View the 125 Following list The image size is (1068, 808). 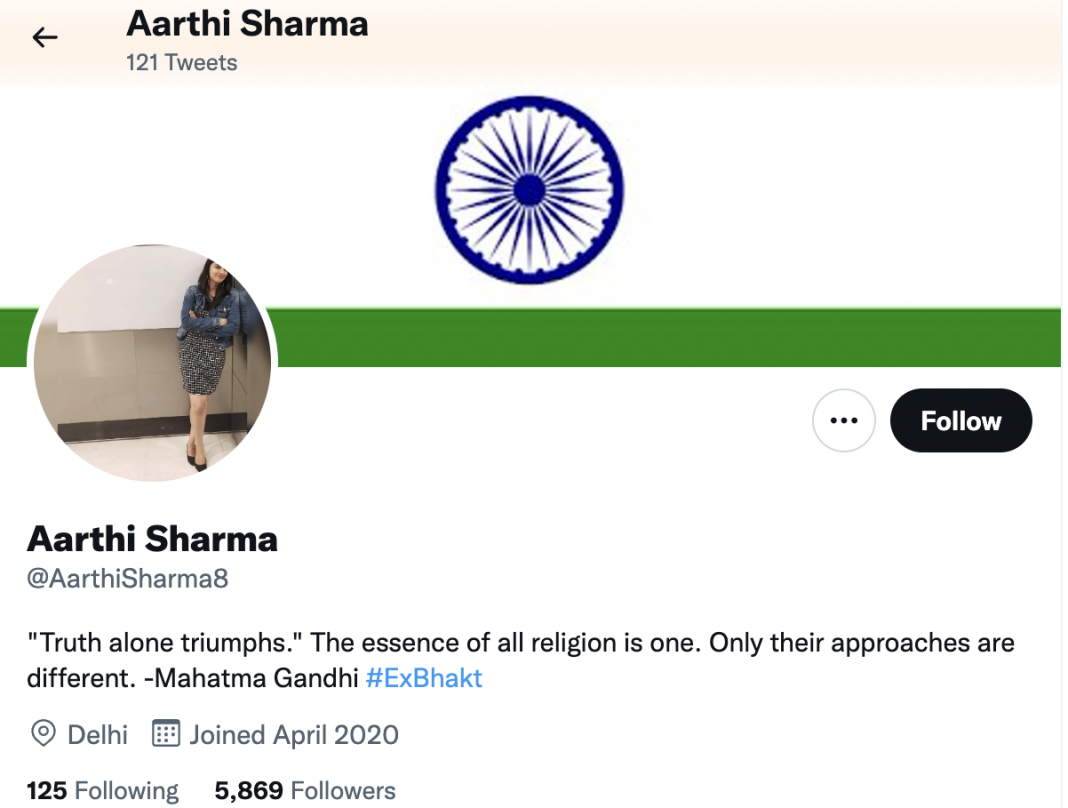pyautogui.click(x=102, y=791)
